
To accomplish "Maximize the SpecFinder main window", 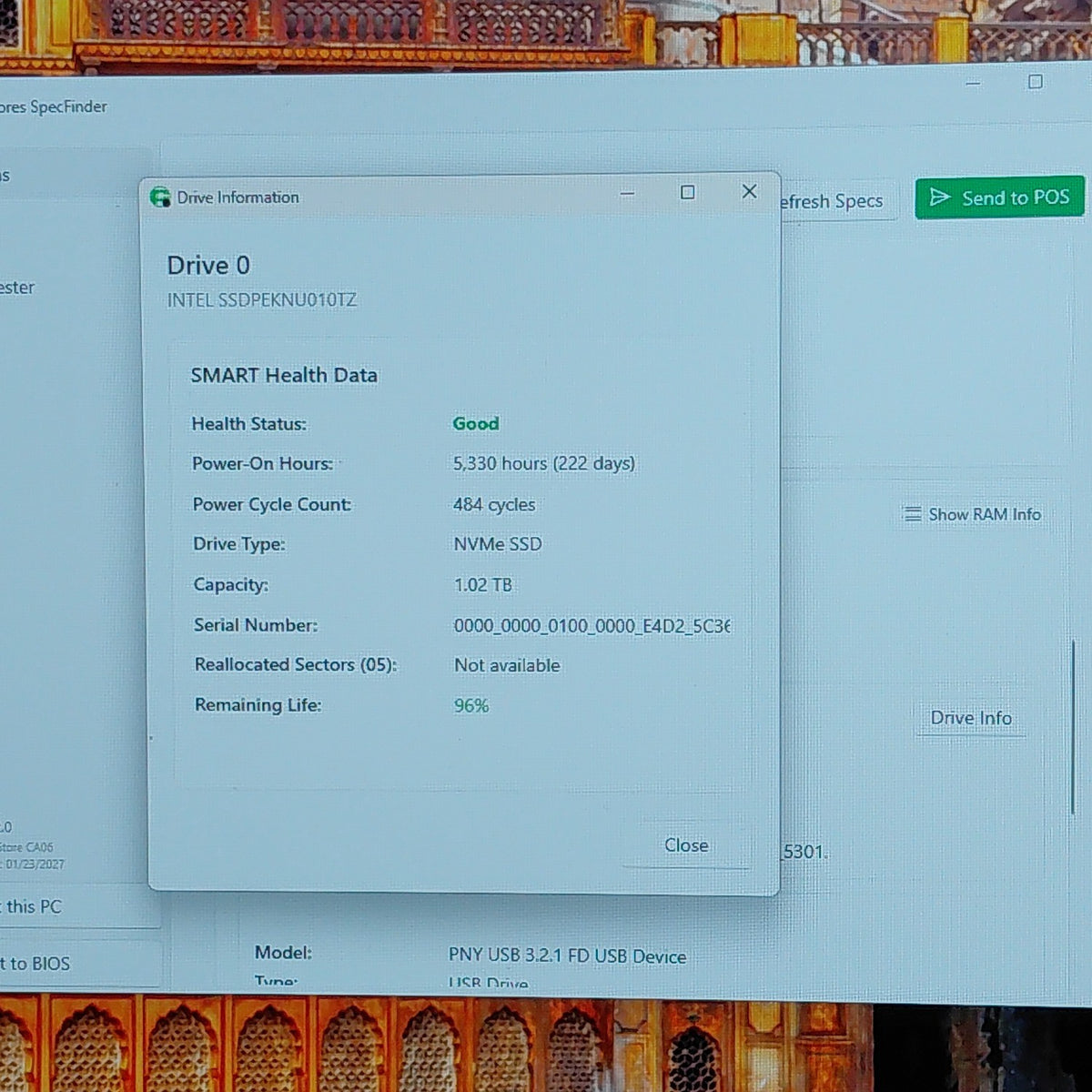I will [x=1035, y=81].
